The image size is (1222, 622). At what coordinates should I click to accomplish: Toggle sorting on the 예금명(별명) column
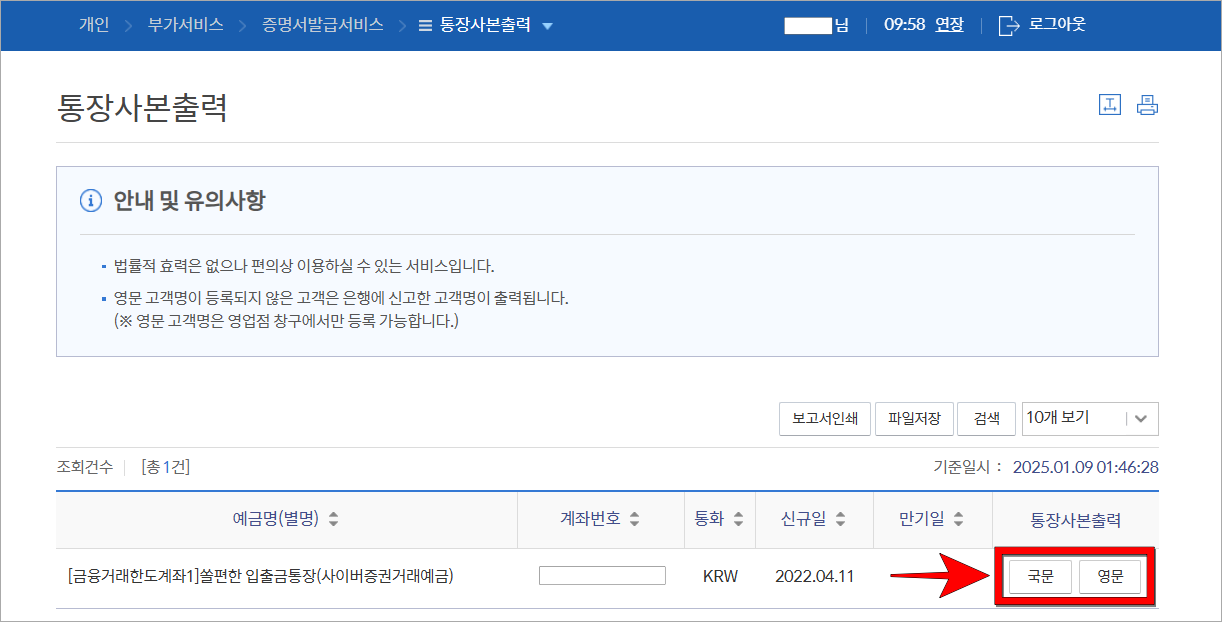[x=335, y=520]
